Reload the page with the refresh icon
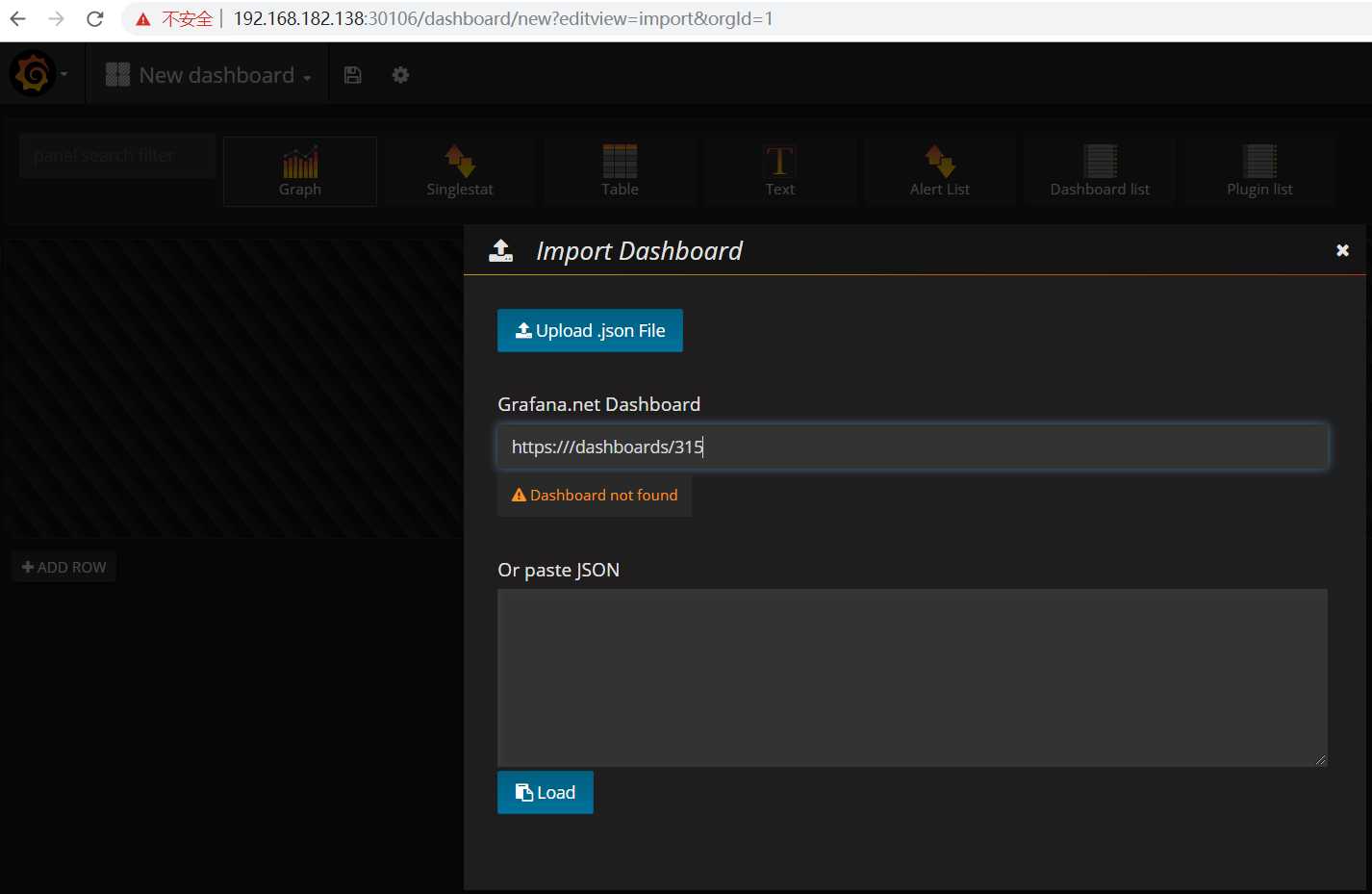Screen dimensions: 1372x894 (94, 18)
